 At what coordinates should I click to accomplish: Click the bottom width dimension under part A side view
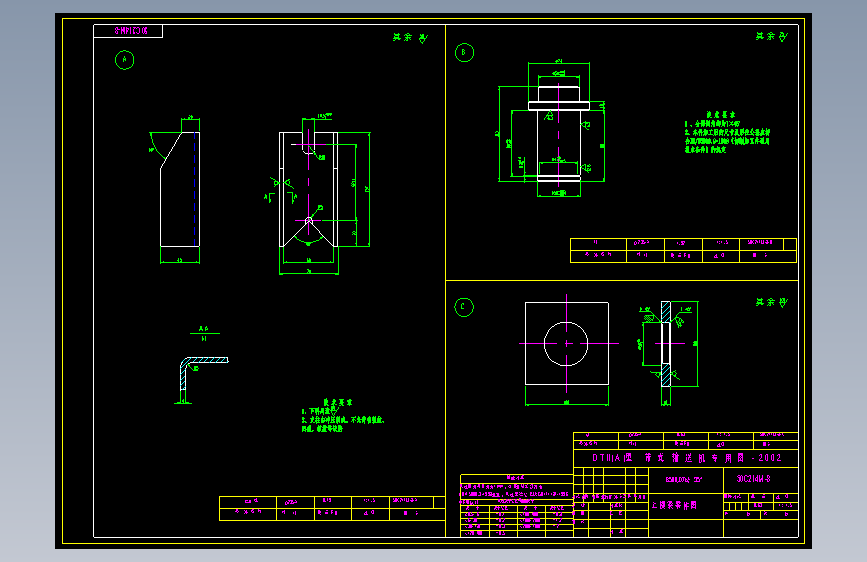(180, 259)
